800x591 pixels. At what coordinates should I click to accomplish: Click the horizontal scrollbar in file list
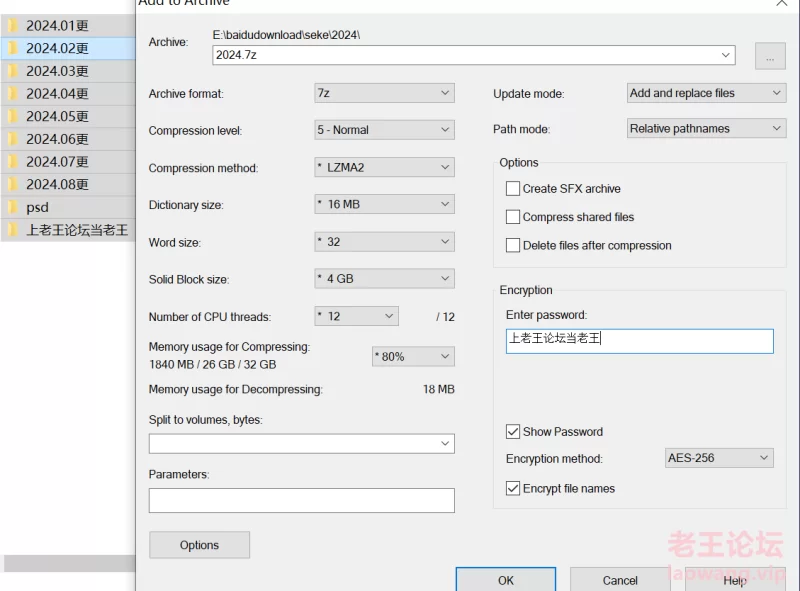click(69, 563)
